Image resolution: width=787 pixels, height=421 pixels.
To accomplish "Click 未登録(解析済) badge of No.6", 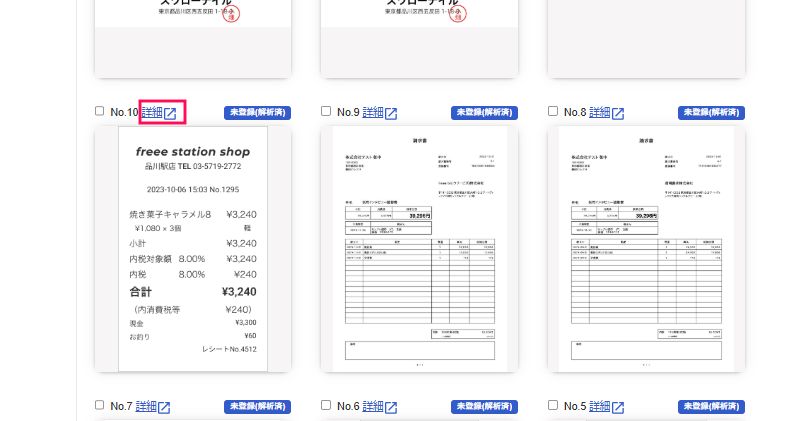I will pyautogui.click(x=484, y=406).
